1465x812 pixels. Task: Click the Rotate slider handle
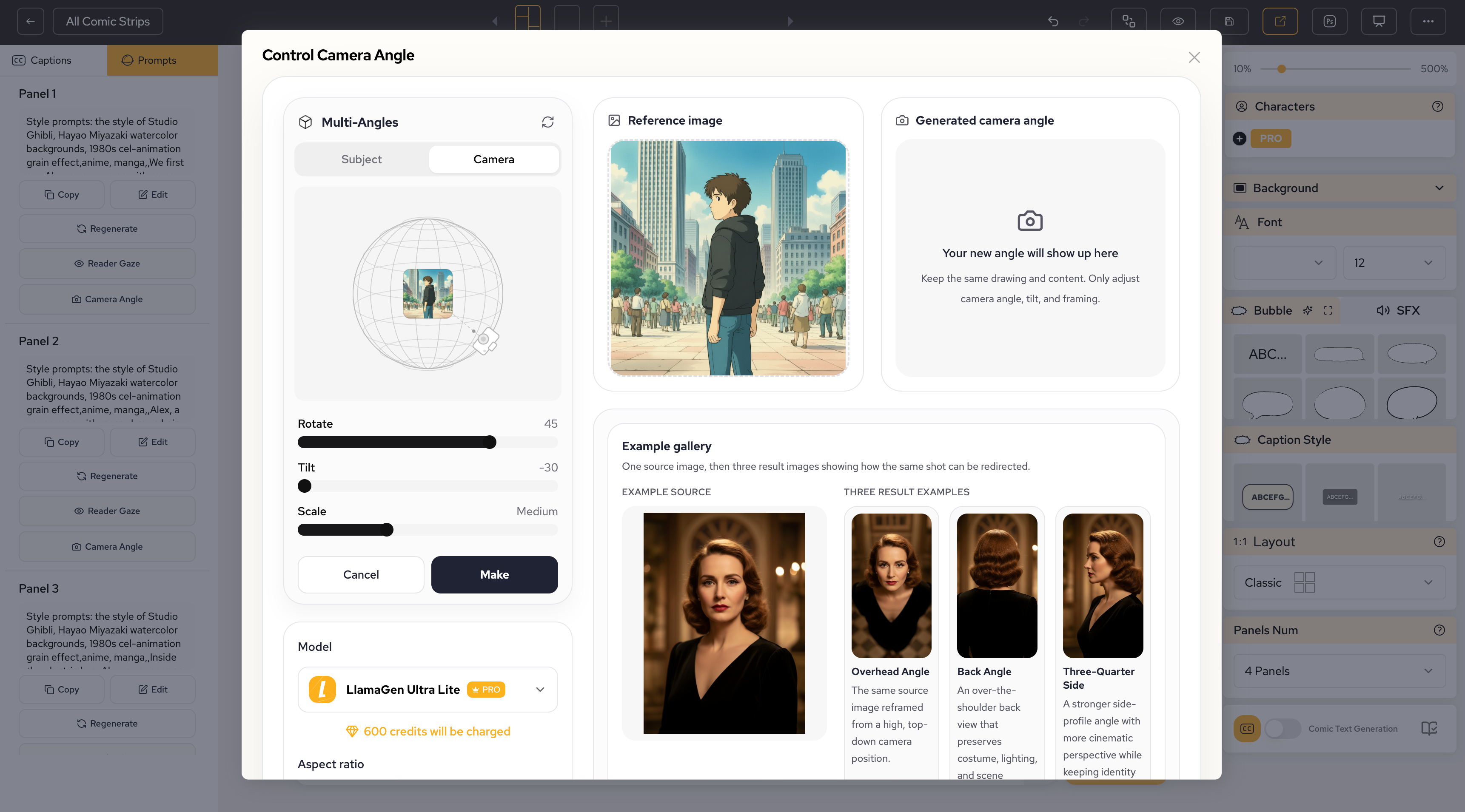489,442
